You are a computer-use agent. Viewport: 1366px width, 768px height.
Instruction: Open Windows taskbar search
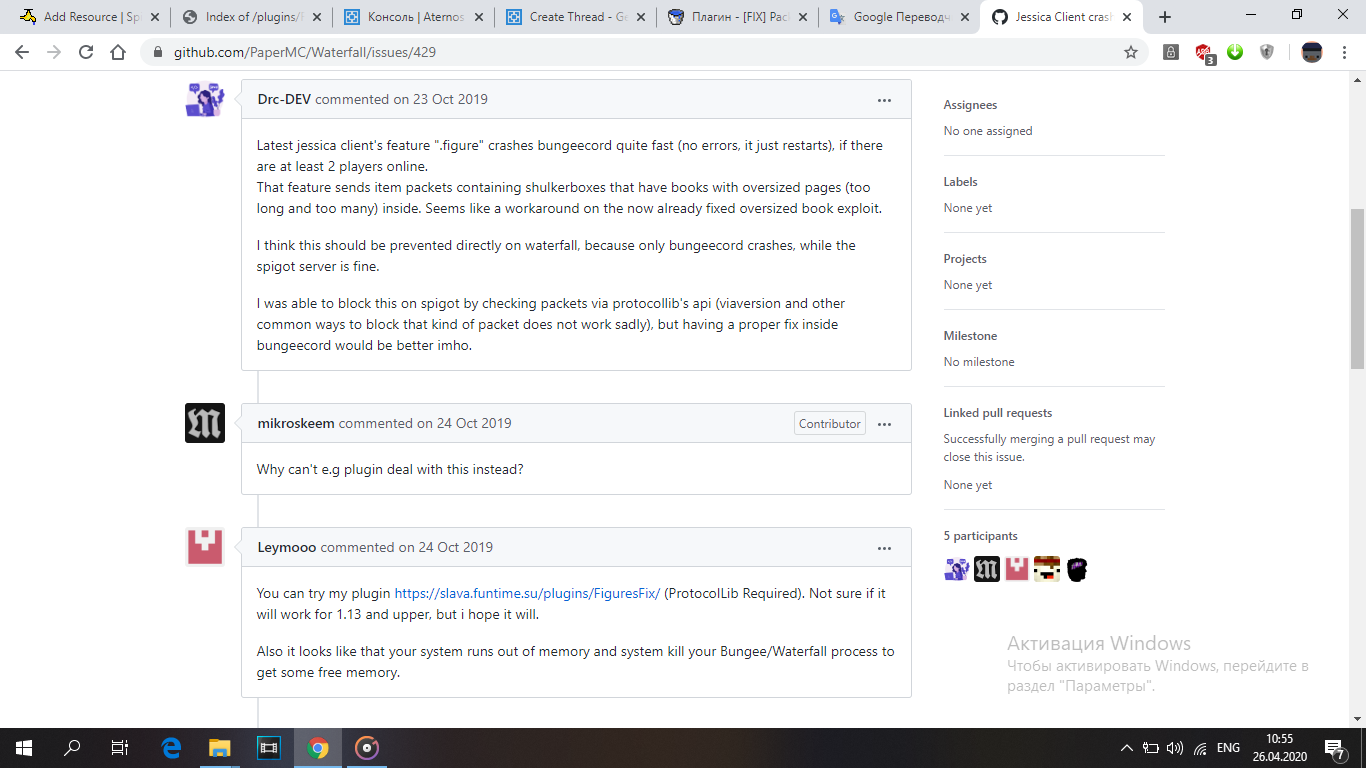(72, 747)
